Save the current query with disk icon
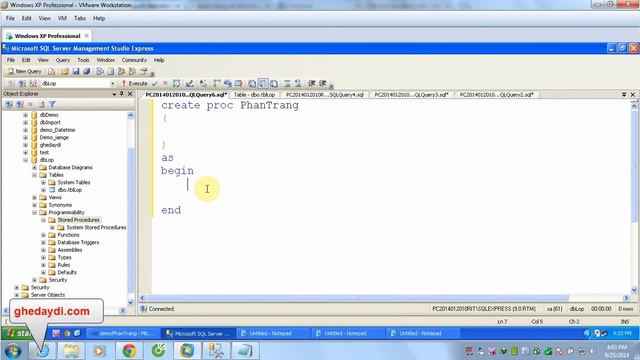This screenshot has width=640, height=360. [76, 71]
